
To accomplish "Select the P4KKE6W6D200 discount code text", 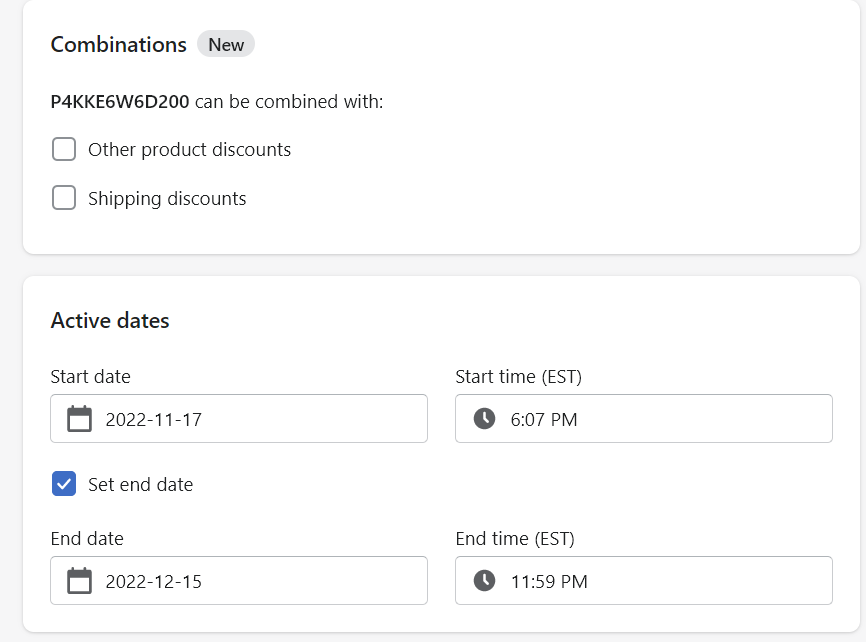I will (x=120, y=102).
